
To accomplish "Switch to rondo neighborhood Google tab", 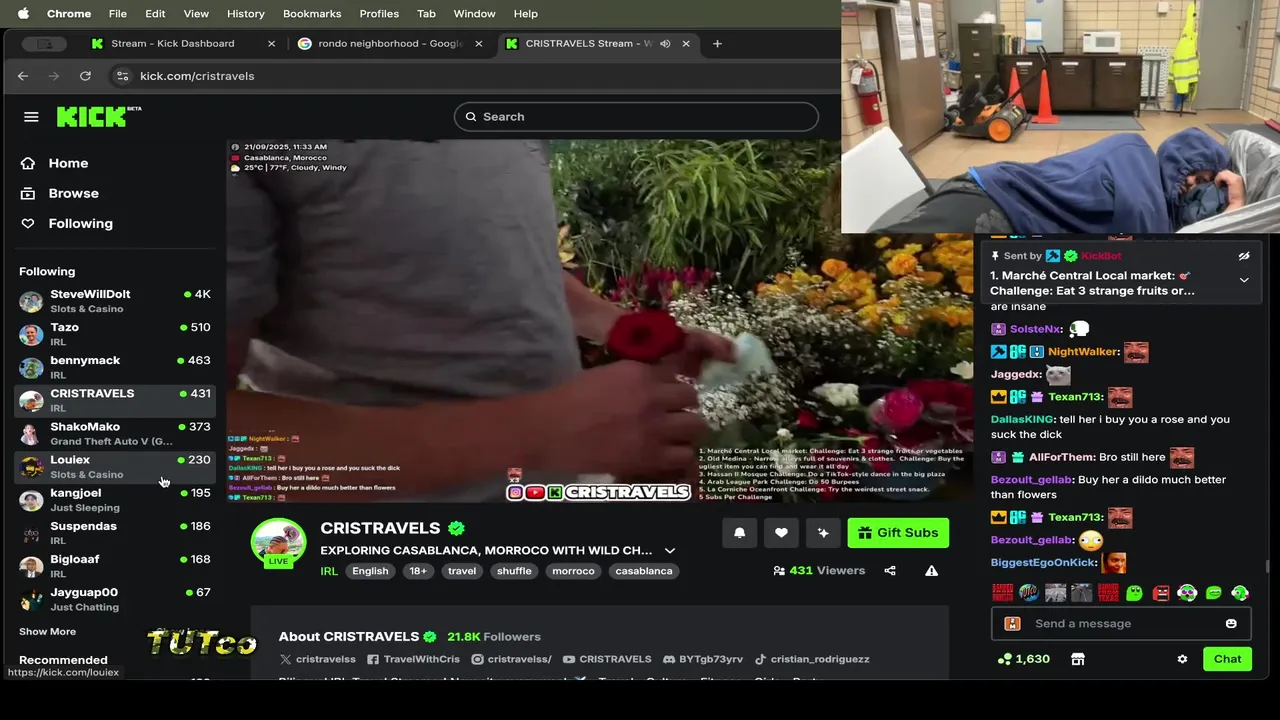I will pos(390,44).
